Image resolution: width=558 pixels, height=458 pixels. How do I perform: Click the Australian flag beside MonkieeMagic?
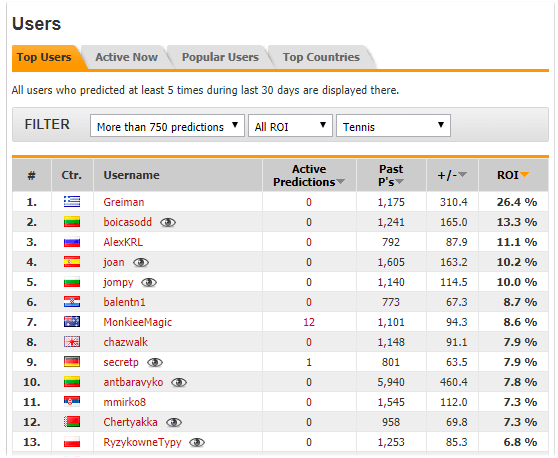(72, 322)
